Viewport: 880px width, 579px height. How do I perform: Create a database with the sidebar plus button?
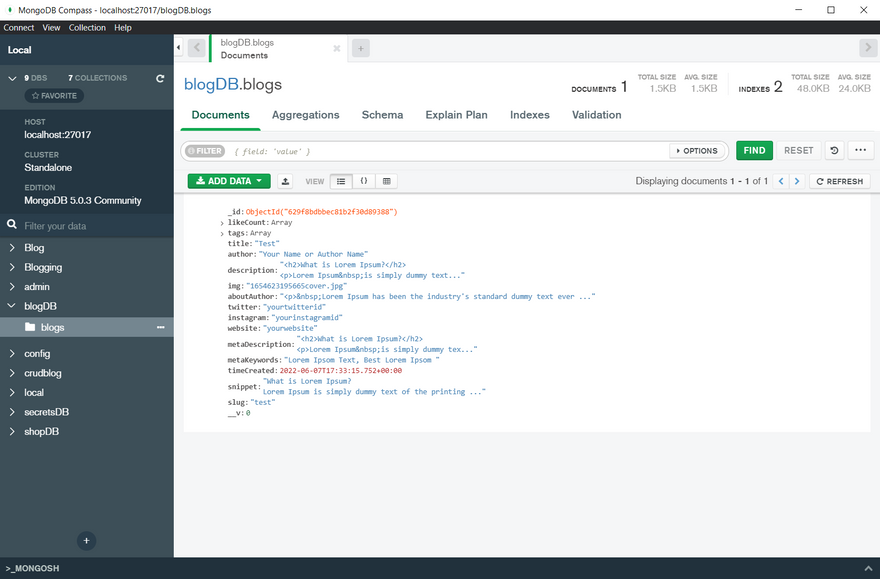(x=87, y=540)
